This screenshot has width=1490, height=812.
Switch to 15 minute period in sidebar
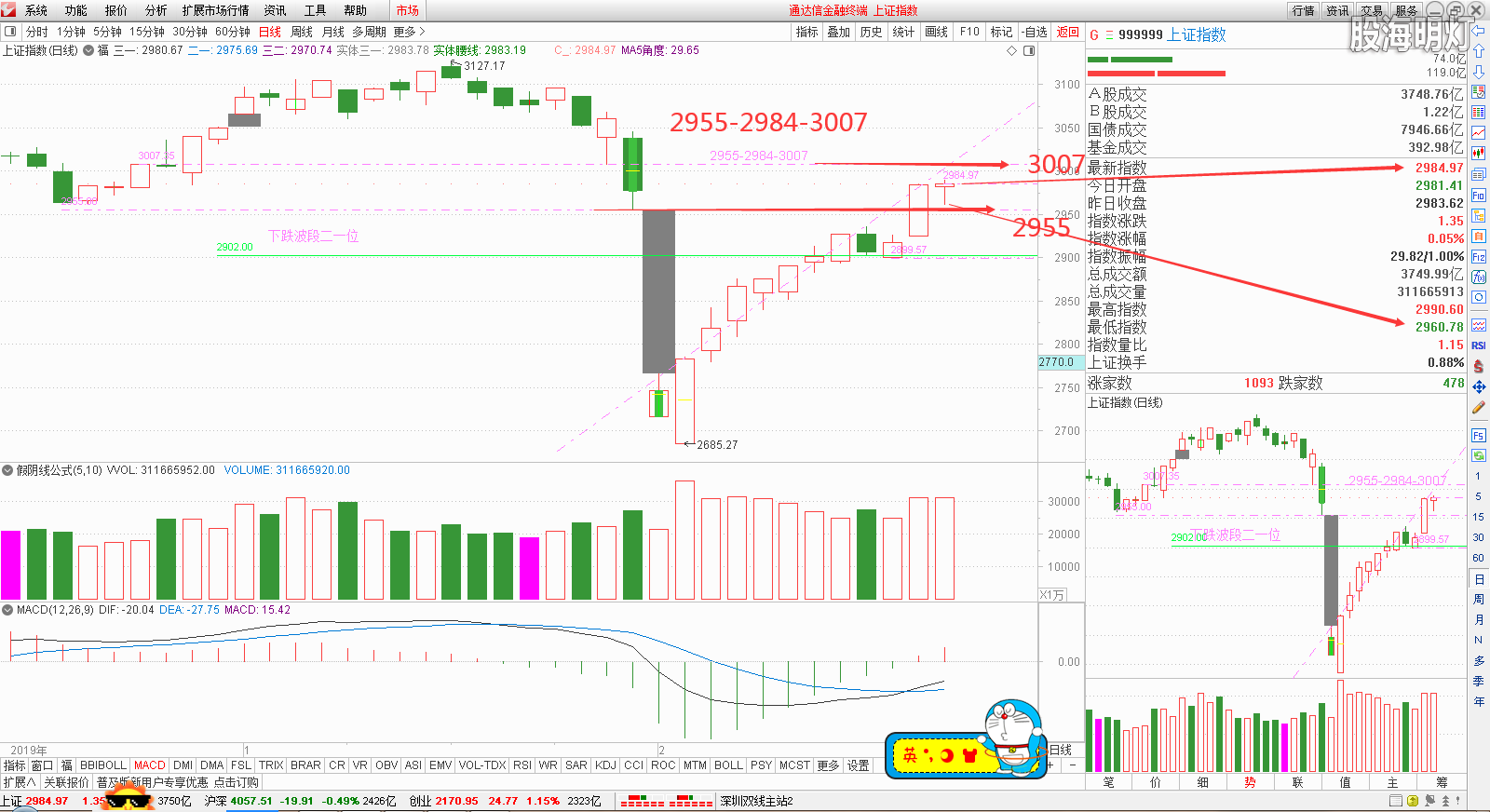click(x=1478, y=517)
